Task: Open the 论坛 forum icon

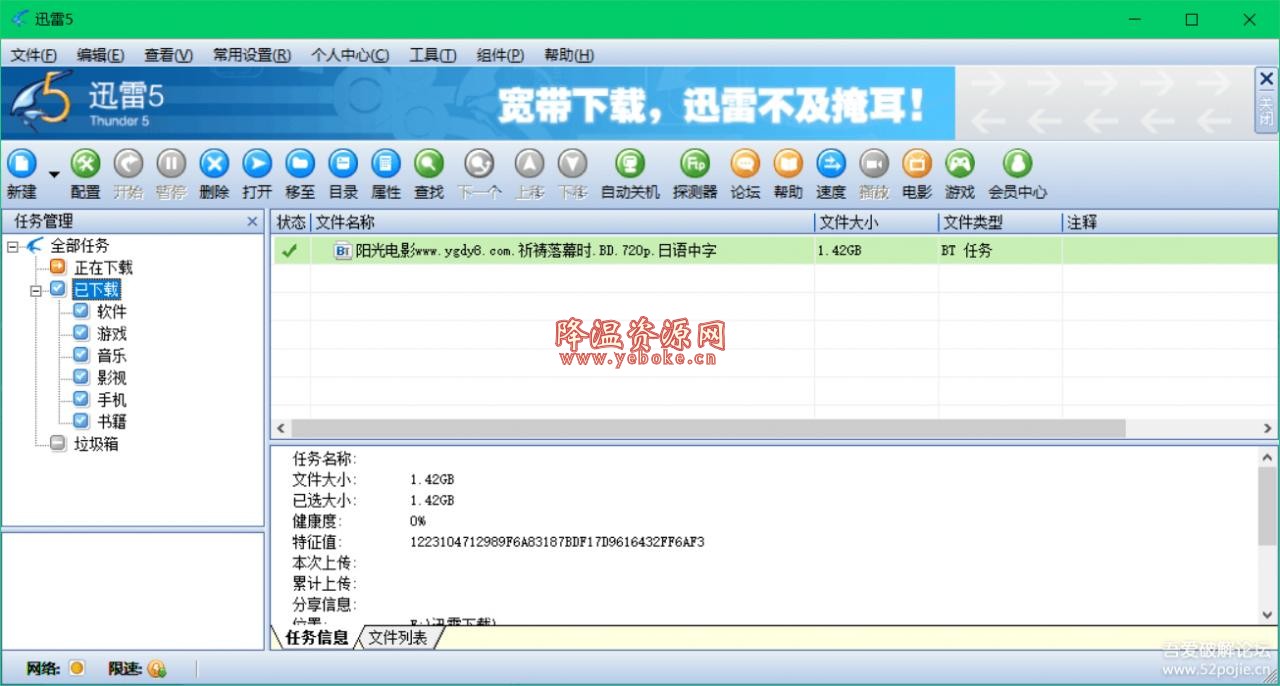Action: click(x=745, y=163)
